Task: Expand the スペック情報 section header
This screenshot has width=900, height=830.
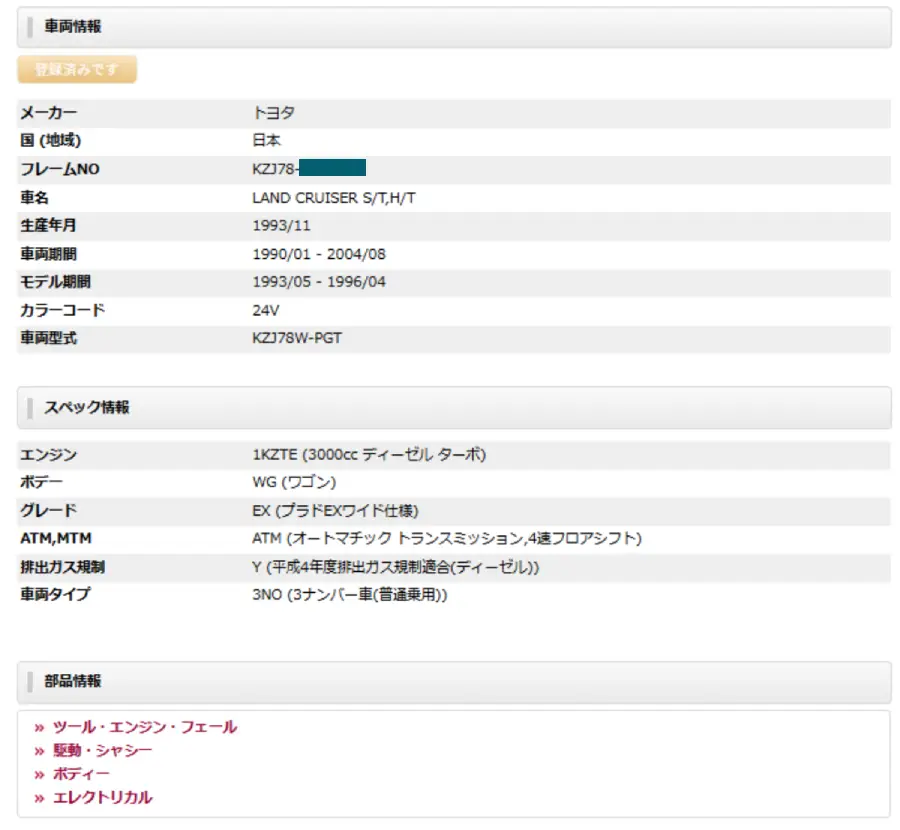Action: [75, 407]
